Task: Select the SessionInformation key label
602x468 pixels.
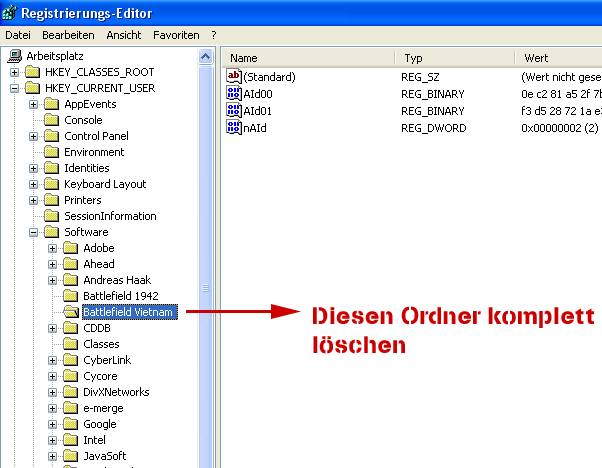Action: pyautogui.click(x=110, y=216)
